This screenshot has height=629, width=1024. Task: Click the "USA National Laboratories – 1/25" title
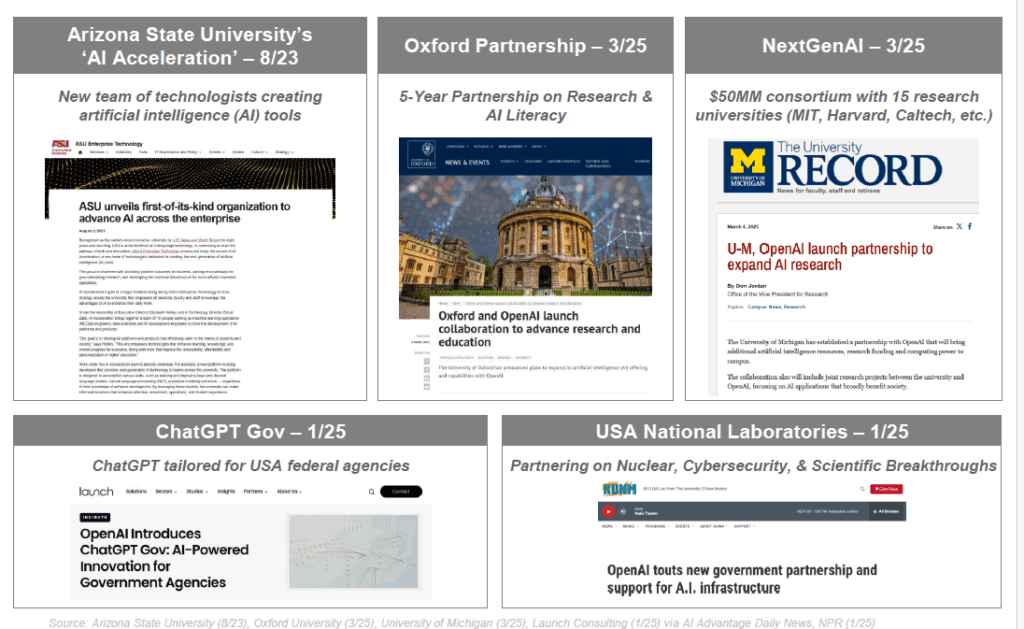752,432
